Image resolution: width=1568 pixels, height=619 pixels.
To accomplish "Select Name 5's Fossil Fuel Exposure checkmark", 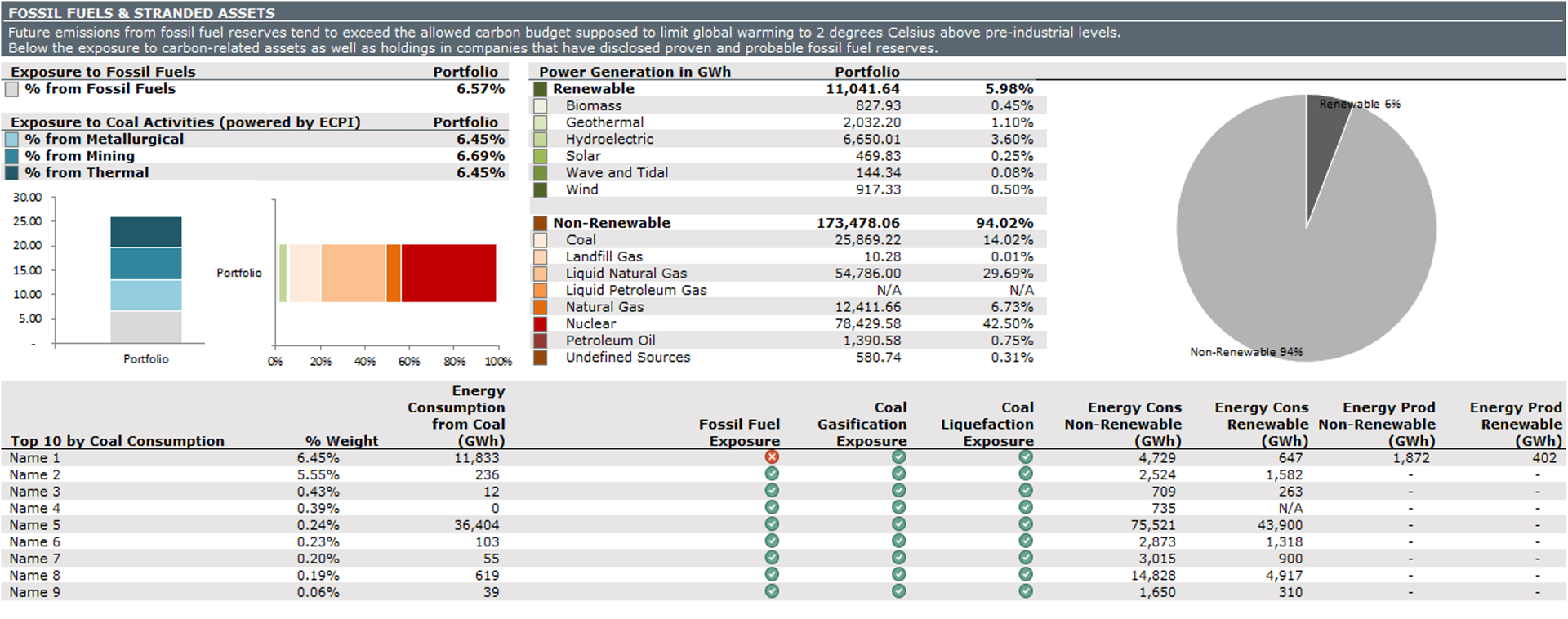I will click(x=772, y=524).
